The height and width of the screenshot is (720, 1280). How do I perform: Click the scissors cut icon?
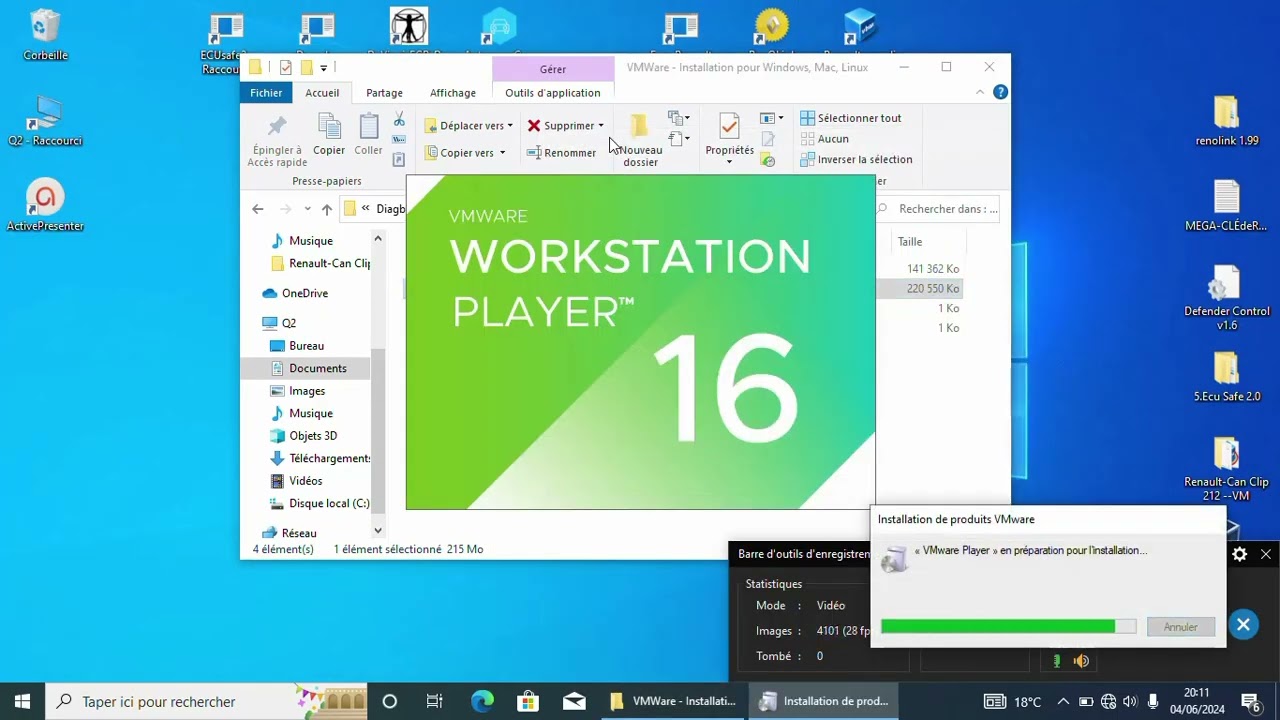click(399, 120)
